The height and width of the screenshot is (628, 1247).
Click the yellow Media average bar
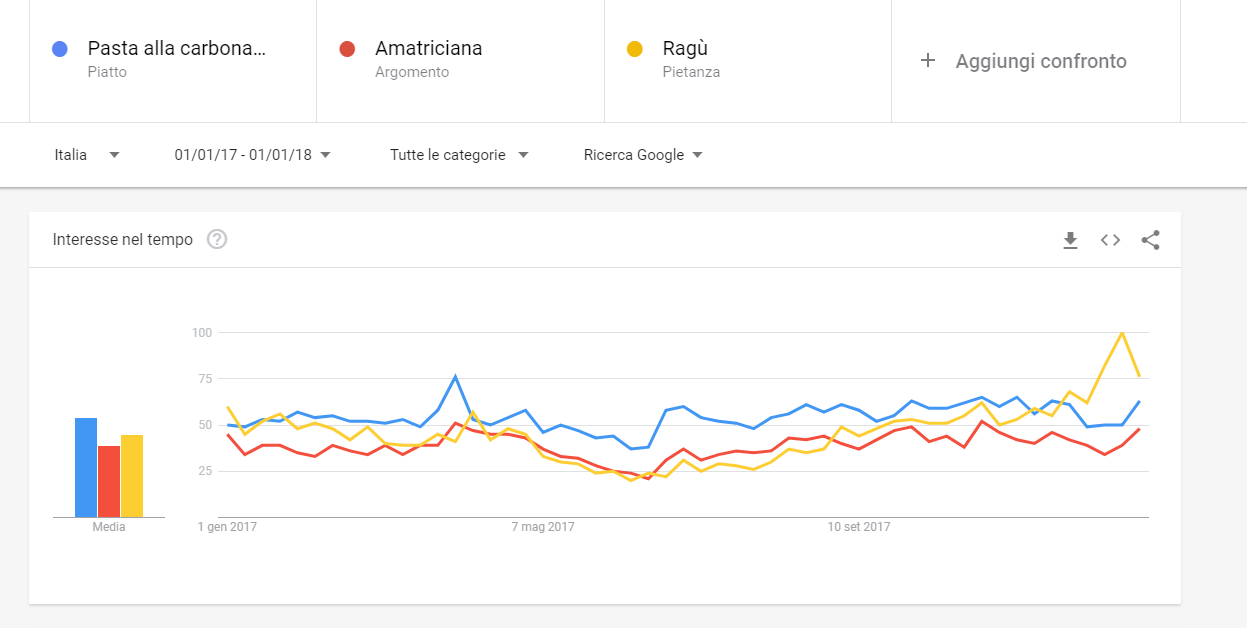pos(132,476)
